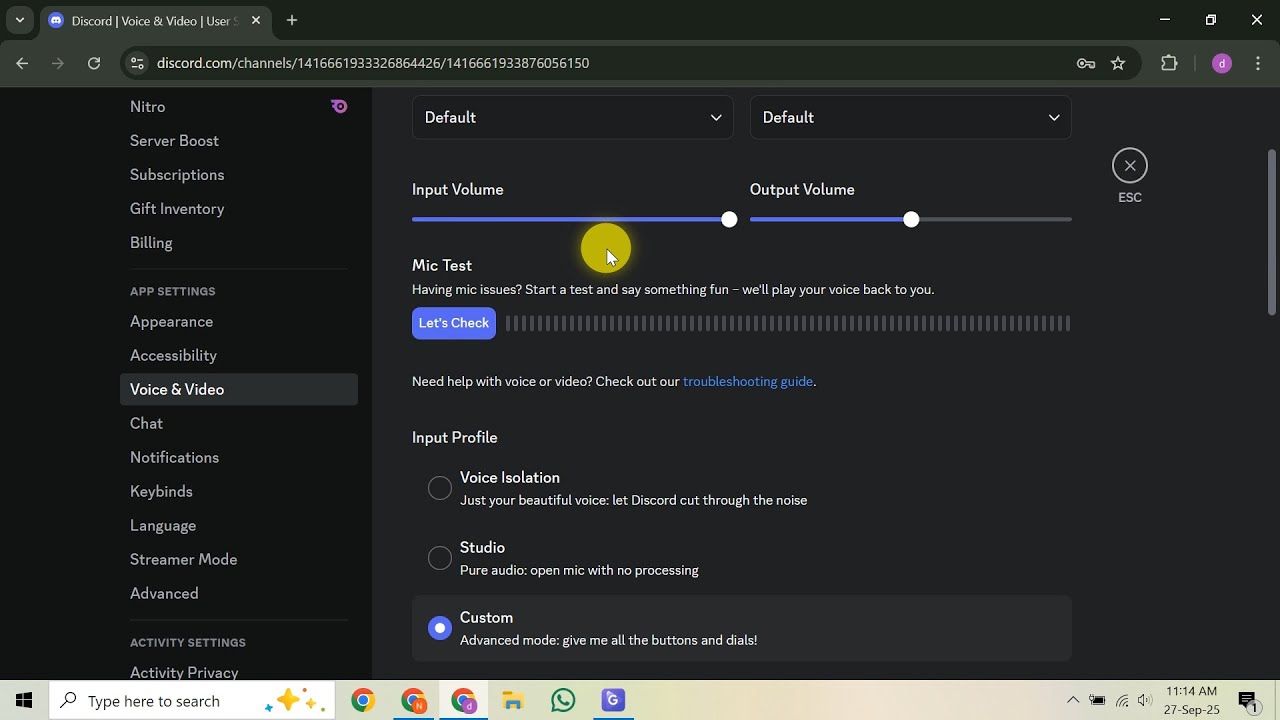Click the Chrome icon in the taskbar
Screen dimensions: 1280x720
[363, 701]
